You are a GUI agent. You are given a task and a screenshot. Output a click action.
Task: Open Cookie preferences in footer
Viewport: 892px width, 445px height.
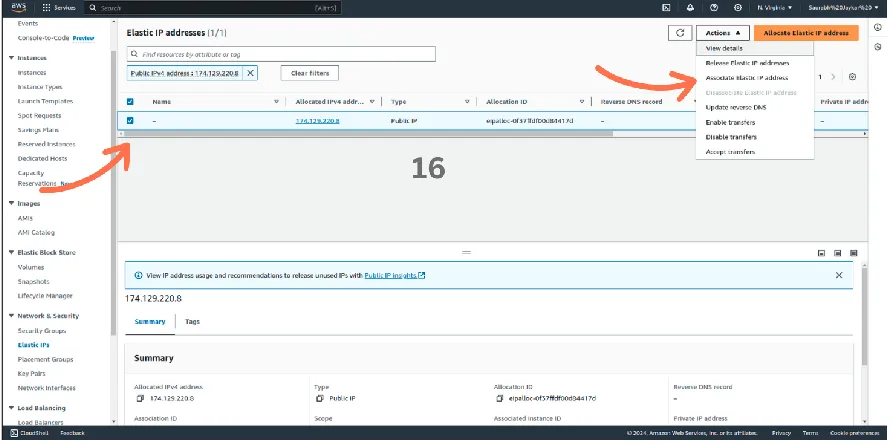click(854, 434)
